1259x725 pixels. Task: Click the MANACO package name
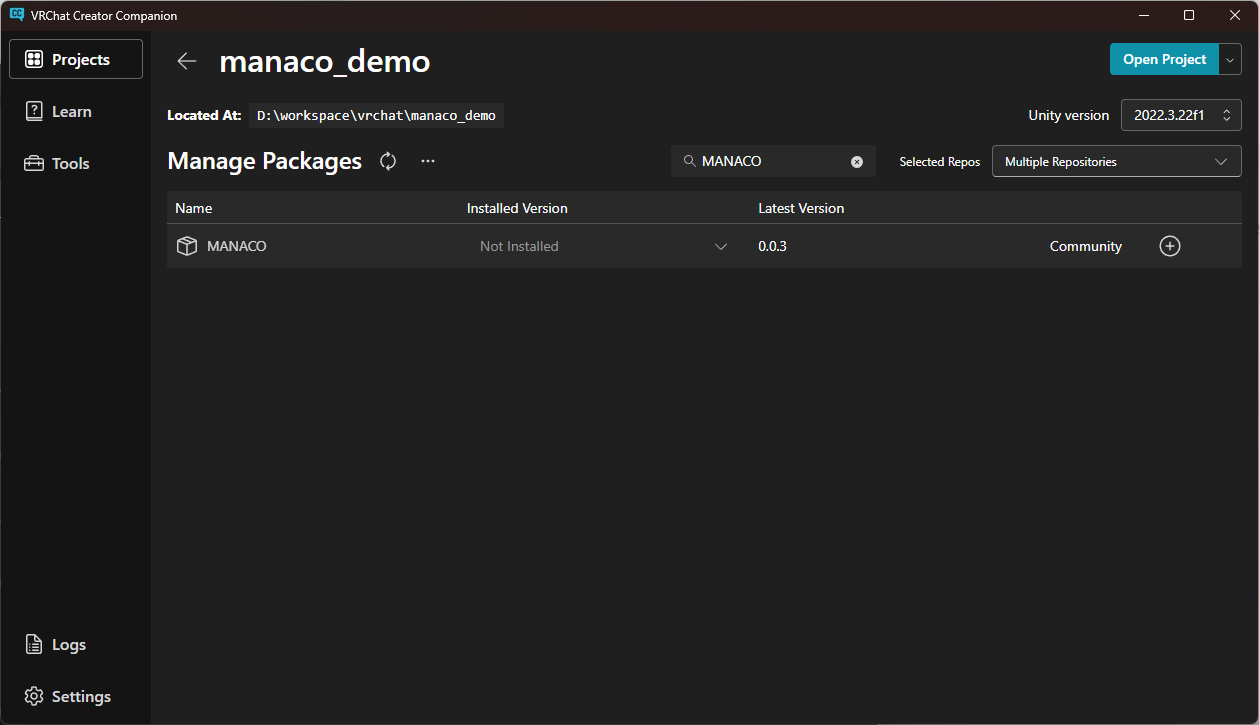tap(237, 246)
